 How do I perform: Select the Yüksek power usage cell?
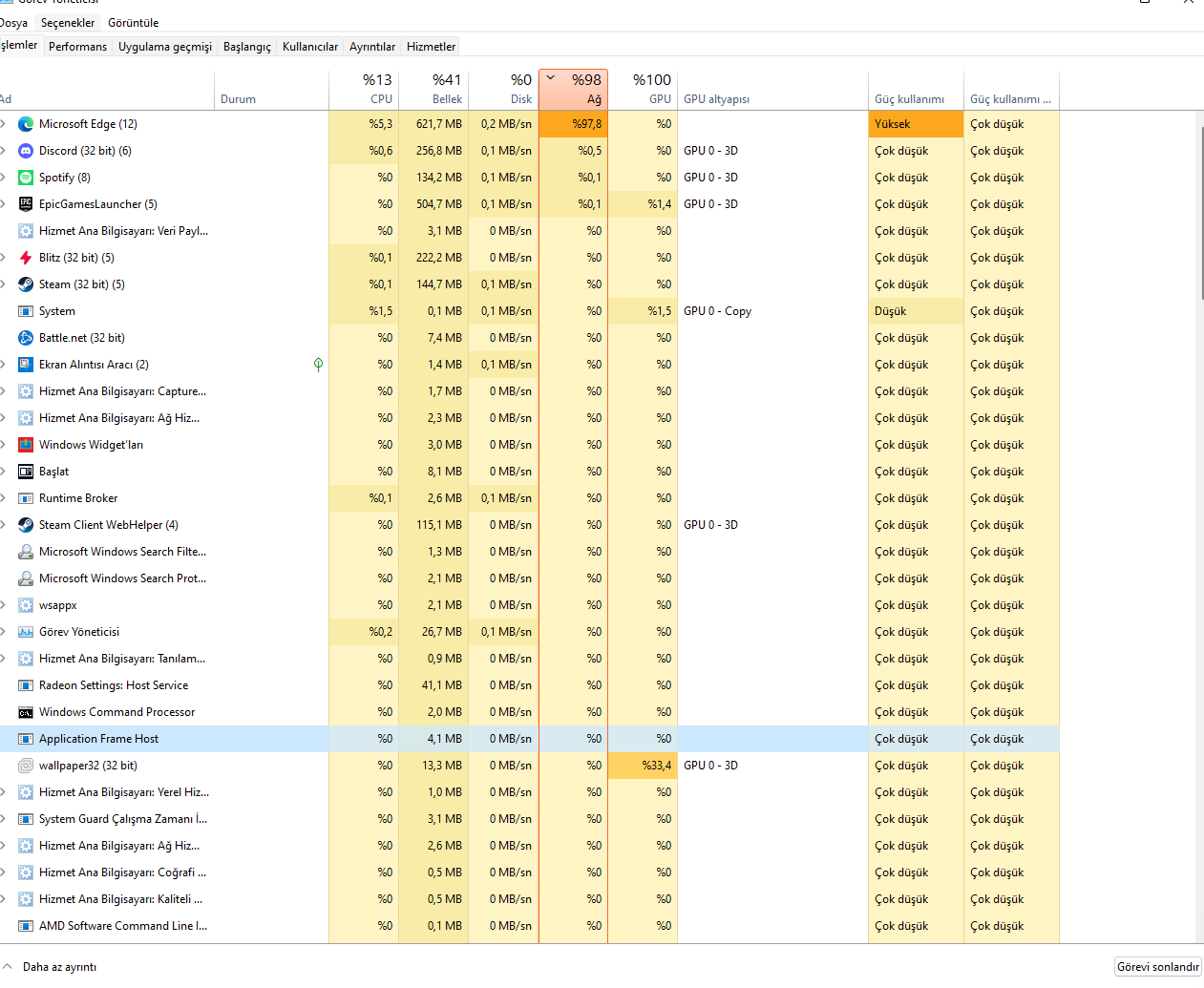tap(916, 124)
